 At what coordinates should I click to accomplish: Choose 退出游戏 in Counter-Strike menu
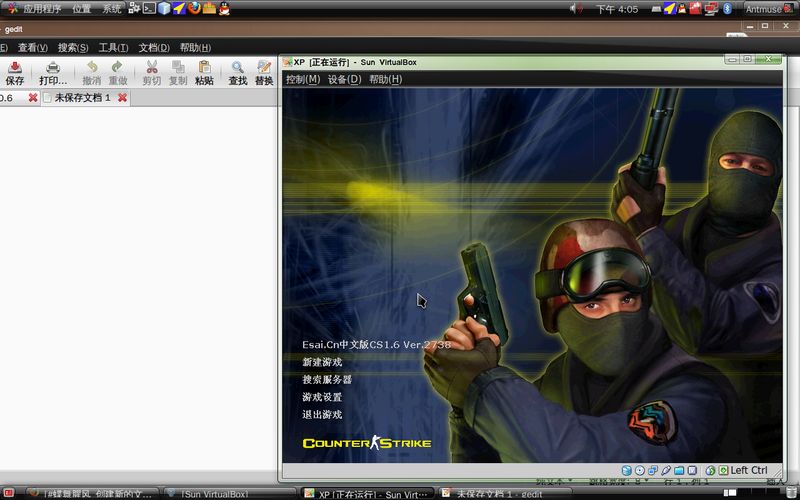click(322, 414)
